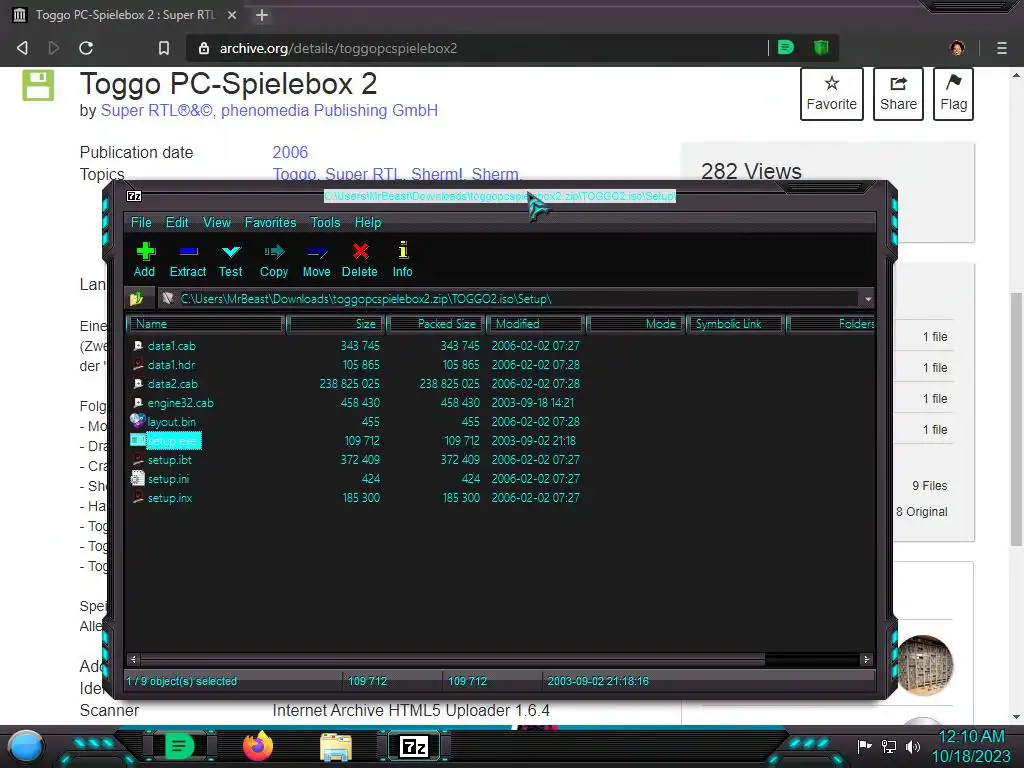Image resolution: width=1024 pixels, height=768 pixels.
Task: Click the Copy toolbar icon
Action: tap(274, 252)
